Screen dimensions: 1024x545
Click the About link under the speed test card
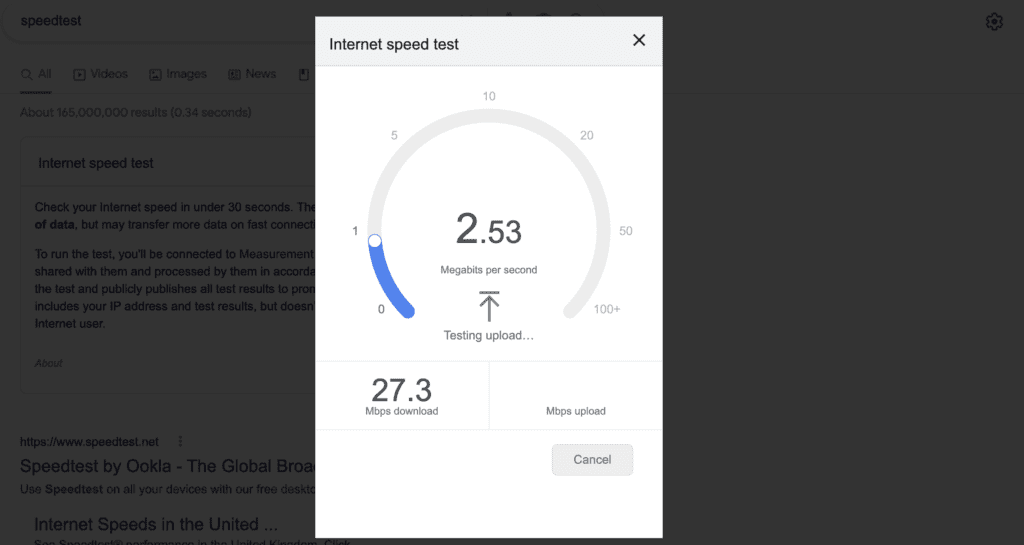pos(48,363)
